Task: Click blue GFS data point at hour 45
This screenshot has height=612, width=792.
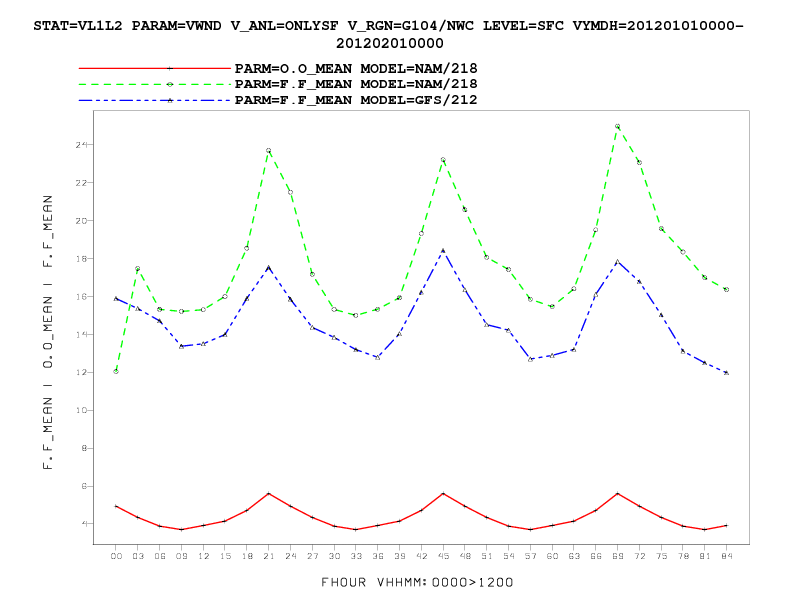Action: (443, 250)
